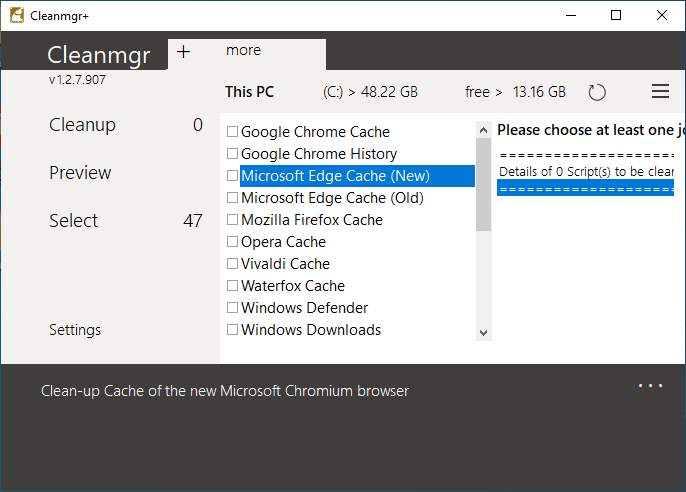The width and height of the screenshot is (686, 492).
Task: Tick the Microsoft Edge Cache (Old) checkbox
Action: [x=232, y=198]
